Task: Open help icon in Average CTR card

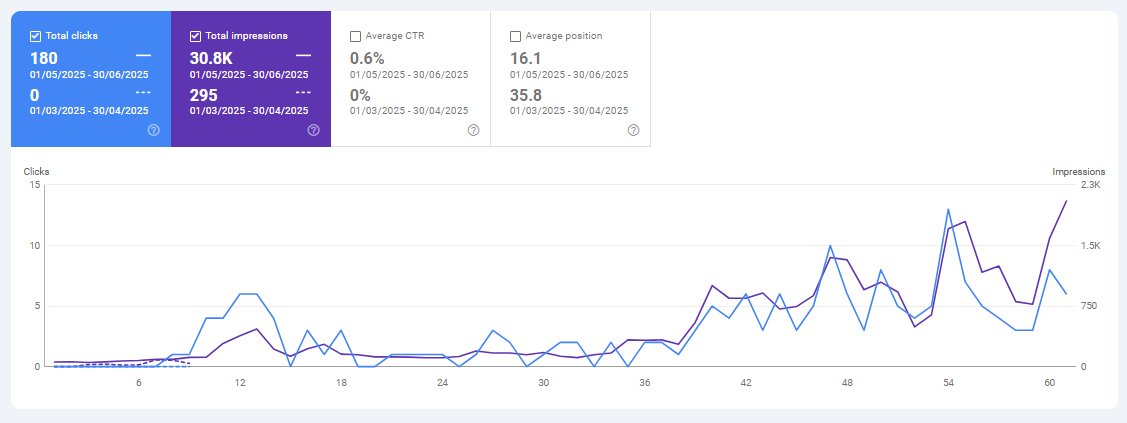Action: click(x=473, y=130)
